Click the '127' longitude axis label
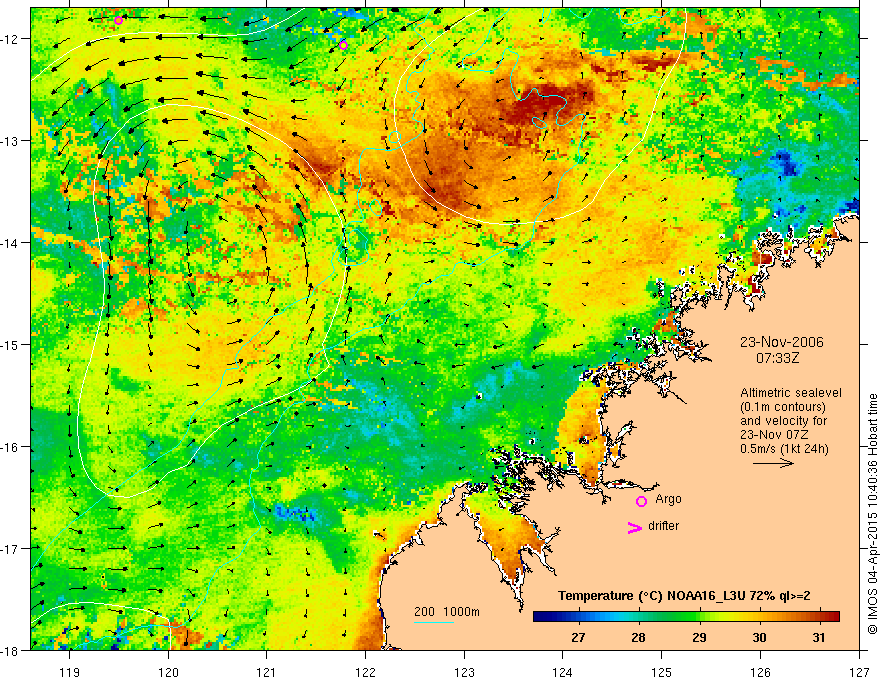This screenshot has width=880, height=680. pyautogui.click(x=859, y=672)
